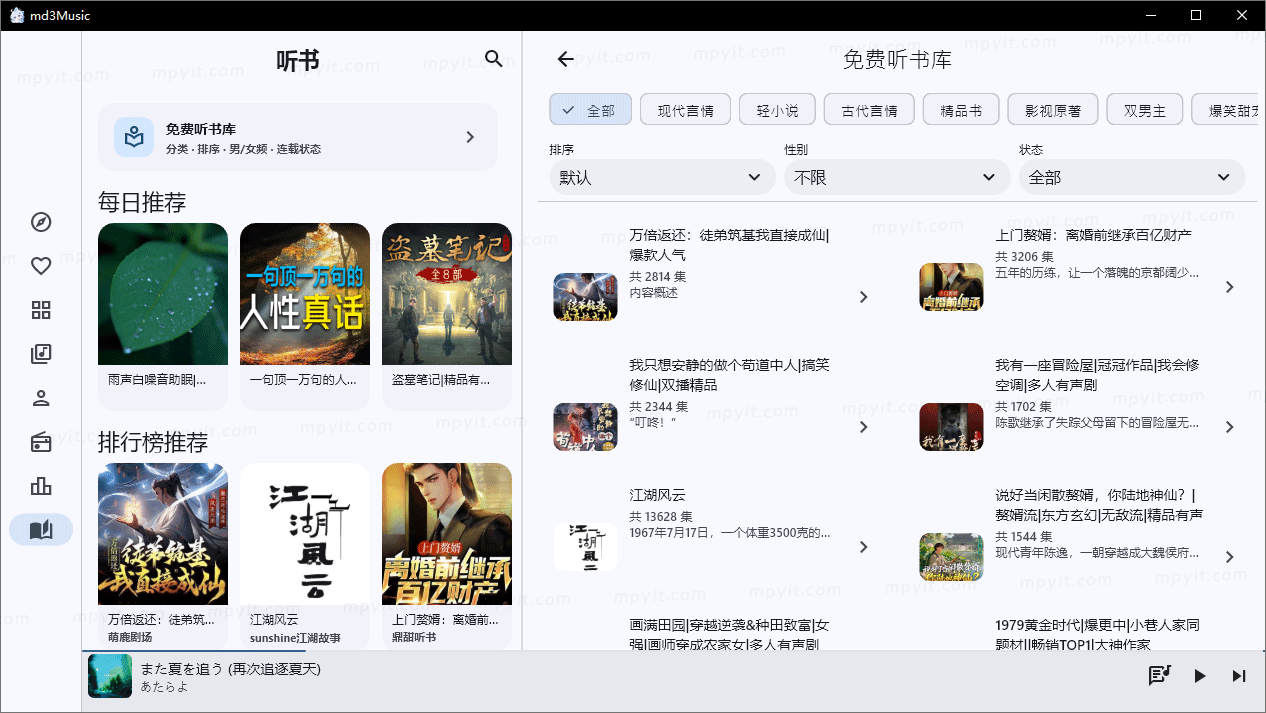Click 江湖风云 list title in library
1266x713 pixels.
pyautogui.click(x=657, y=495)
